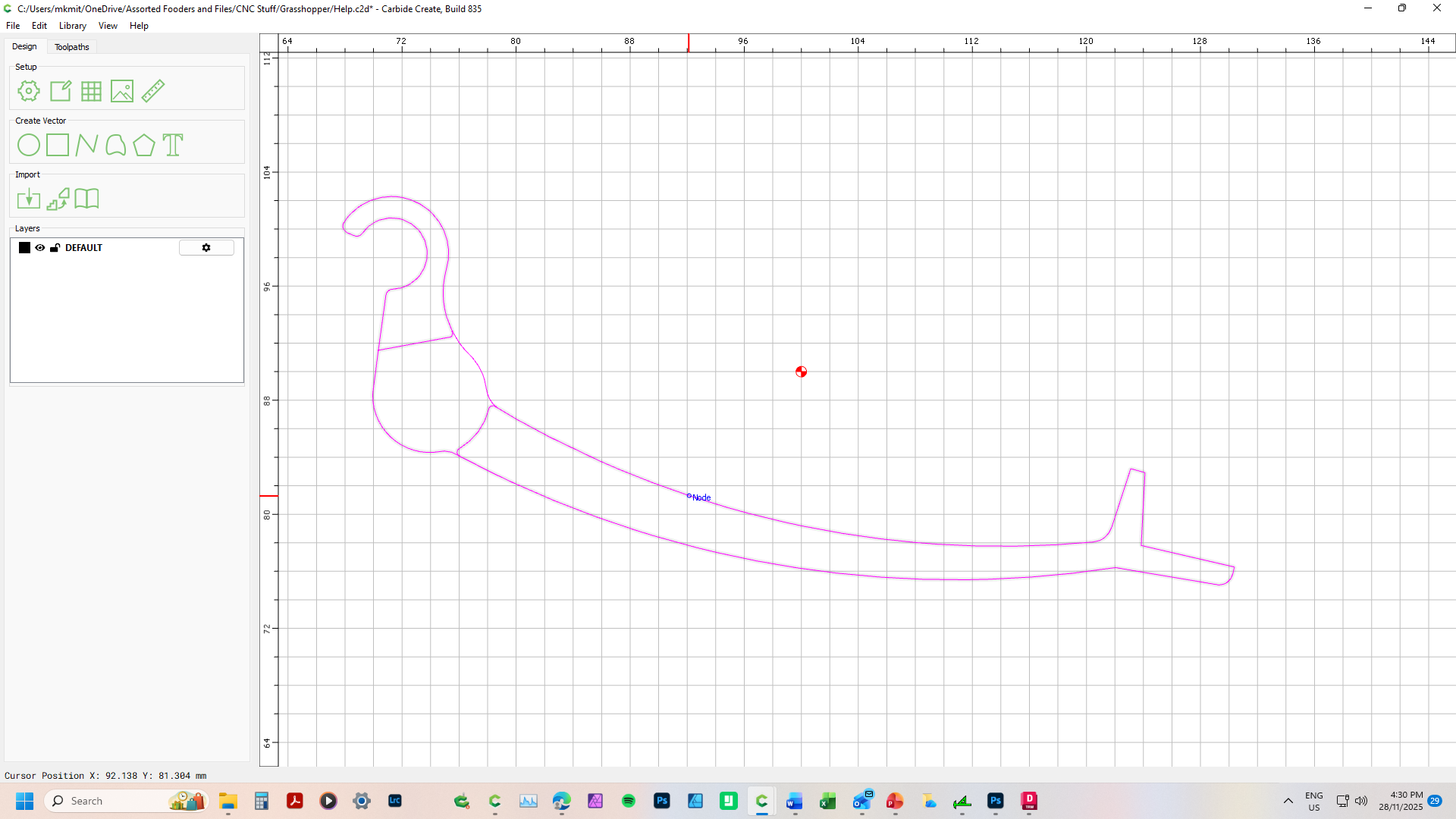
Task: Select the Polyline tool
Action: tap(86, 145)
